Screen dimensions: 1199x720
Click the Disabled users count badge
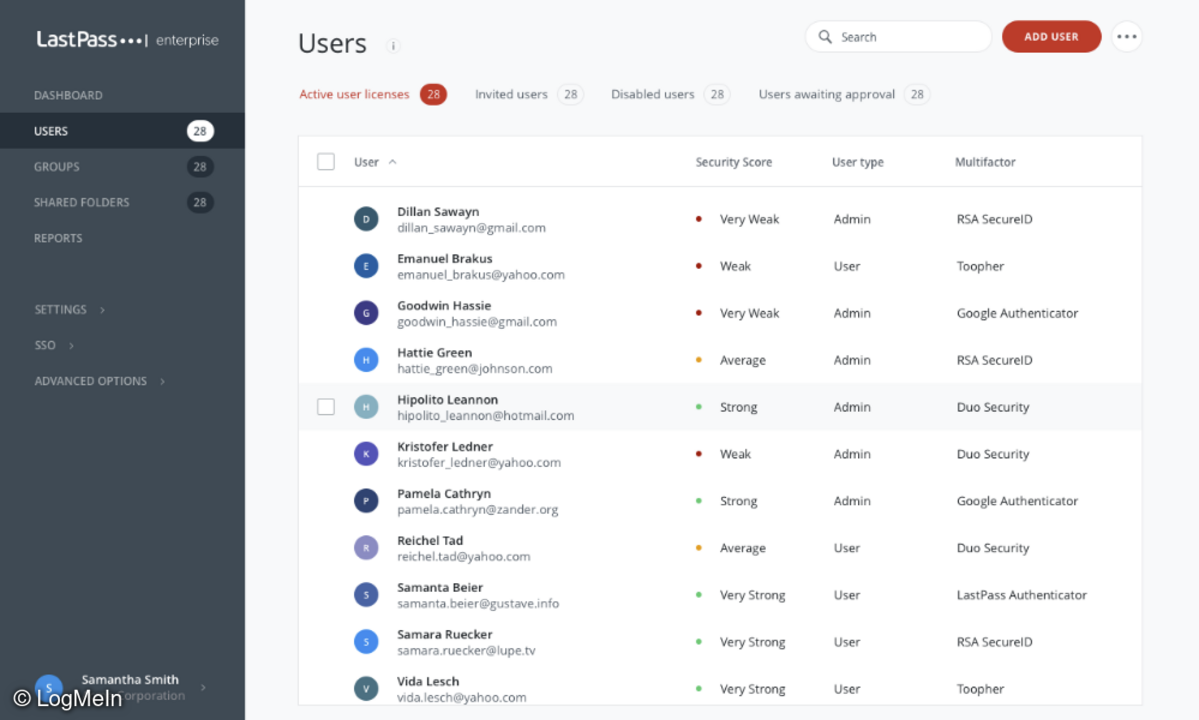click(x=716, y=94)
